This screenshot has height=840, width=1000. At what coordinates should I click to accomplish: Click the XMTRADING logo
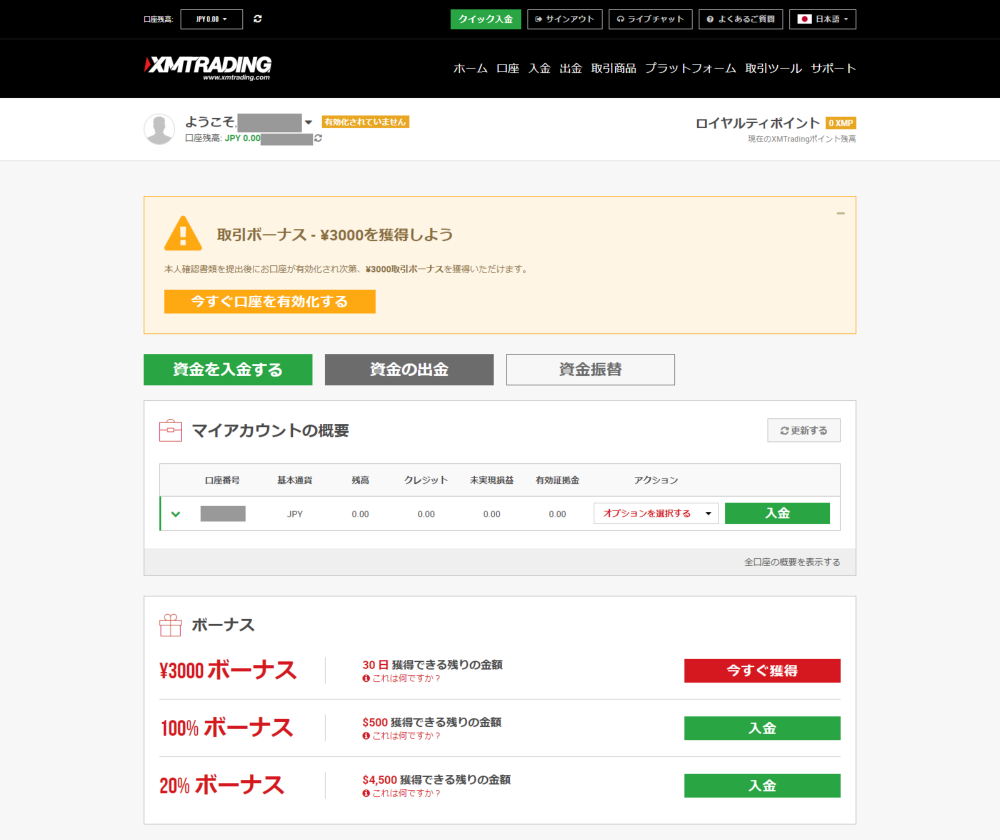(208, 68)
